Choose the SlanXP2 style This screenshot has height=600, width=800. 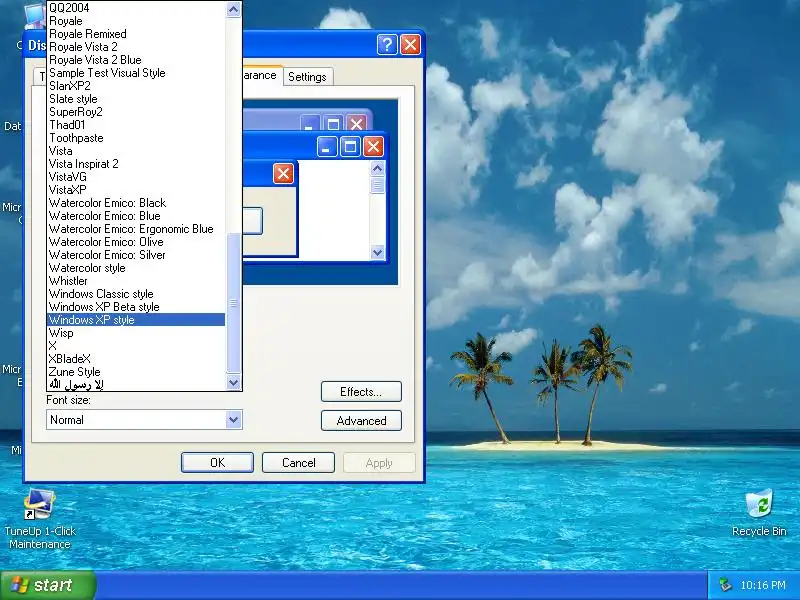[136, 86]
